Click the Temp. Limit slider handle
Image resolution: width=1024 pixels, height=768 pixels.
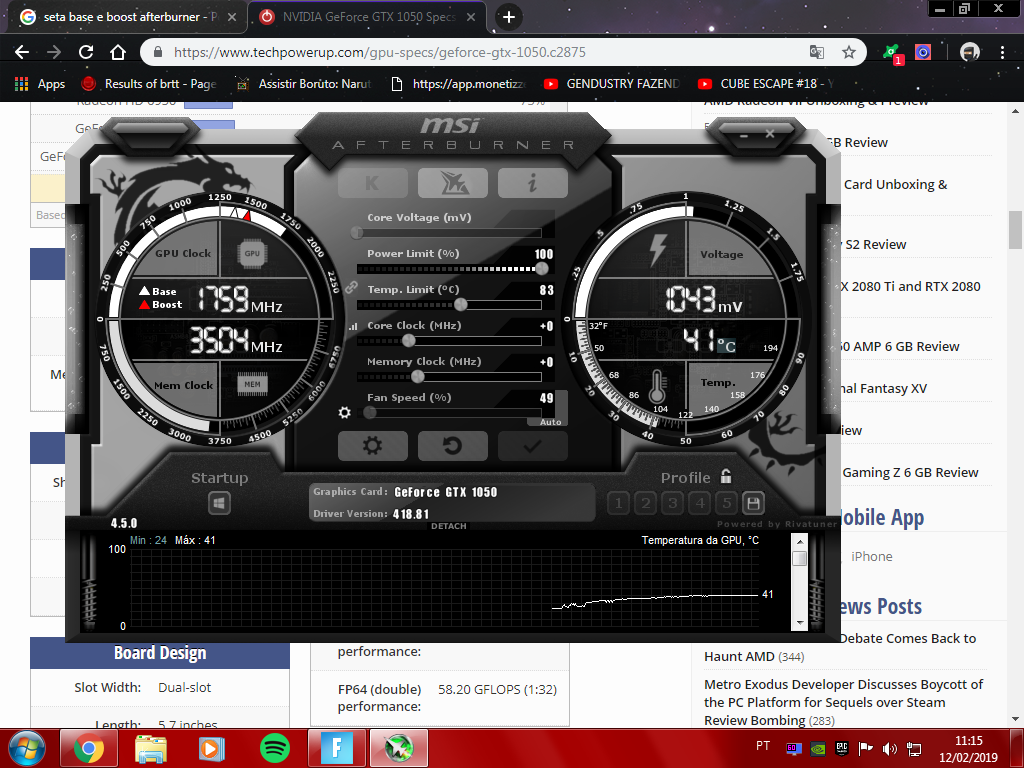(460, 304)
